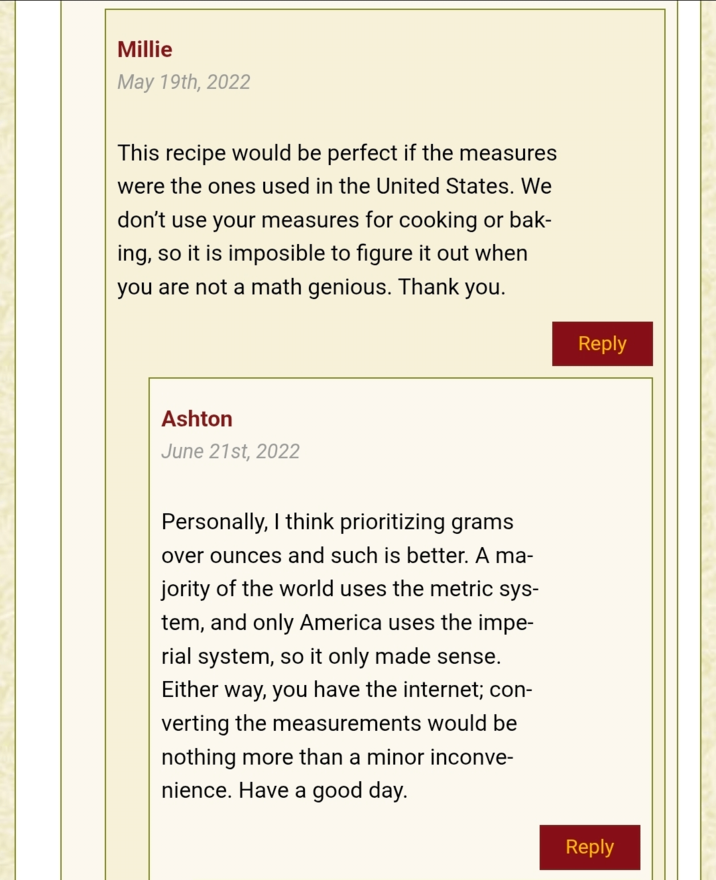
Task: Open Ashton's commenter name link
Action: (x=197, y=419)
